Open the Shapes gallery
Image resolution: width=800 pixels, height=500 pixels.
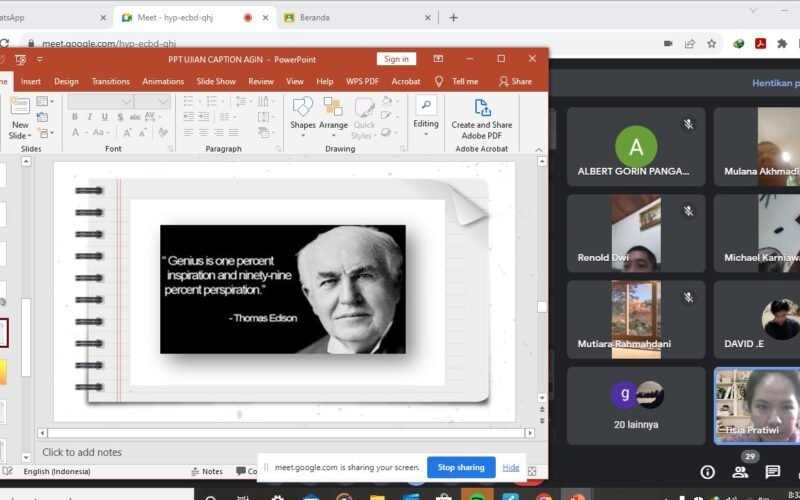[303, 112]
